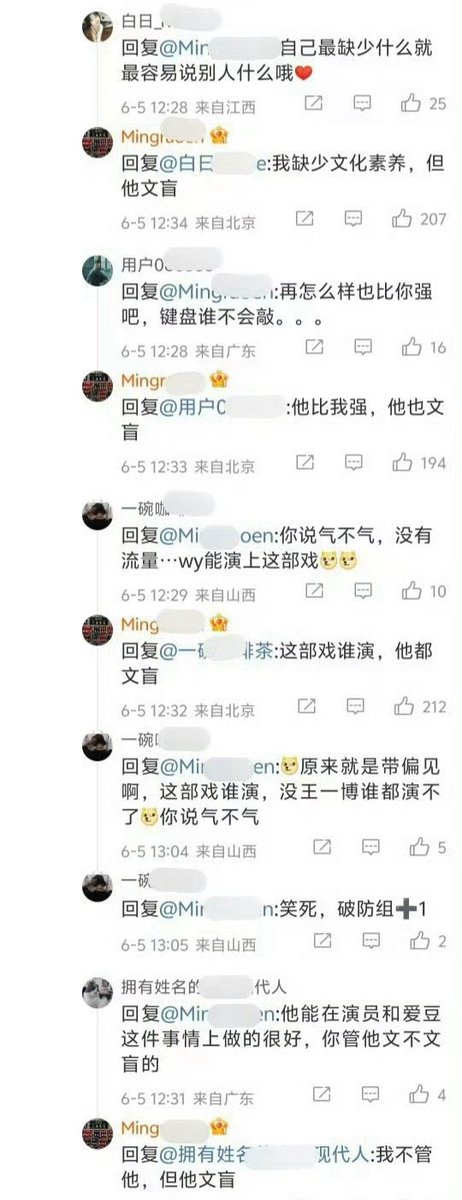Like the comment with 16 likes
This screenshot has width=462, height=1200.
[410, 347]
